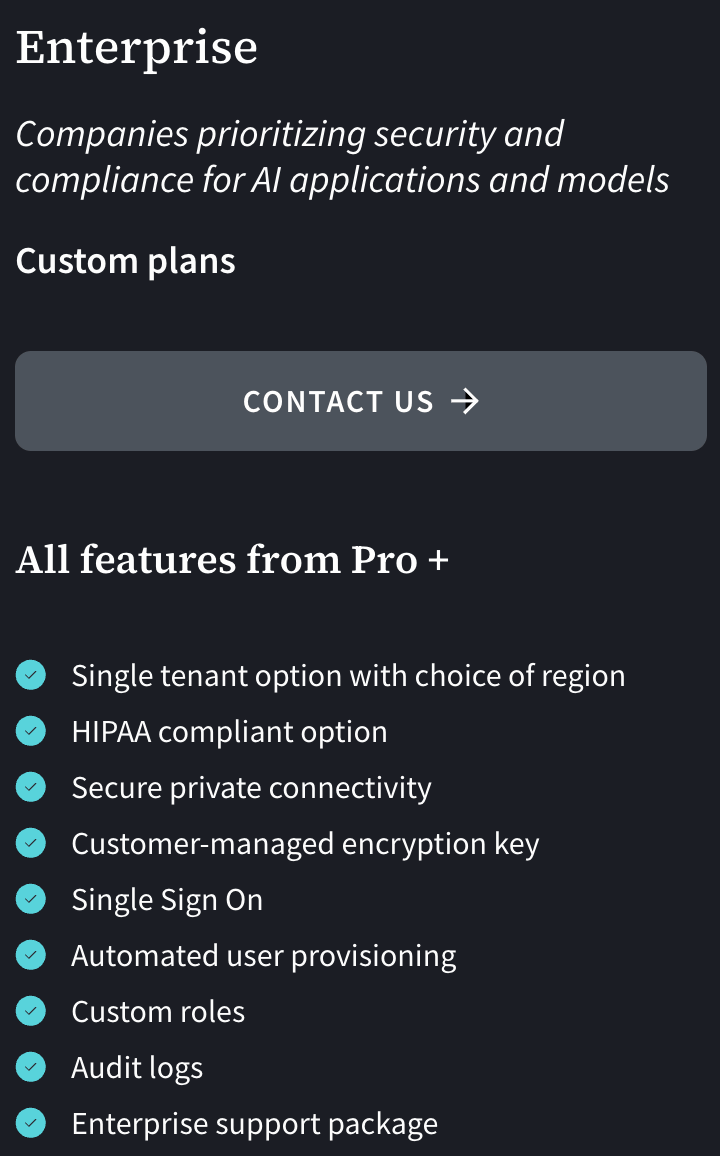Click checkmark icon beside Automated user provisioning
720x1156 pixels.
(31, 956)
